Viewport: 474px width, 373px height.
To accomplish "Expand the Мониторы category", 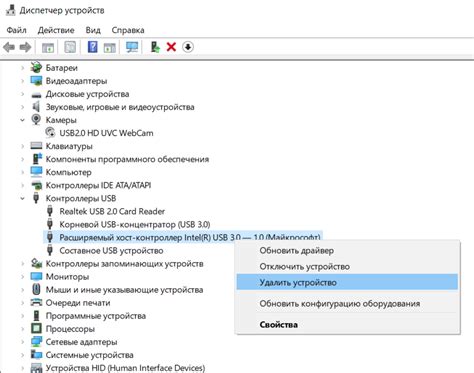I will pos(22,277).
